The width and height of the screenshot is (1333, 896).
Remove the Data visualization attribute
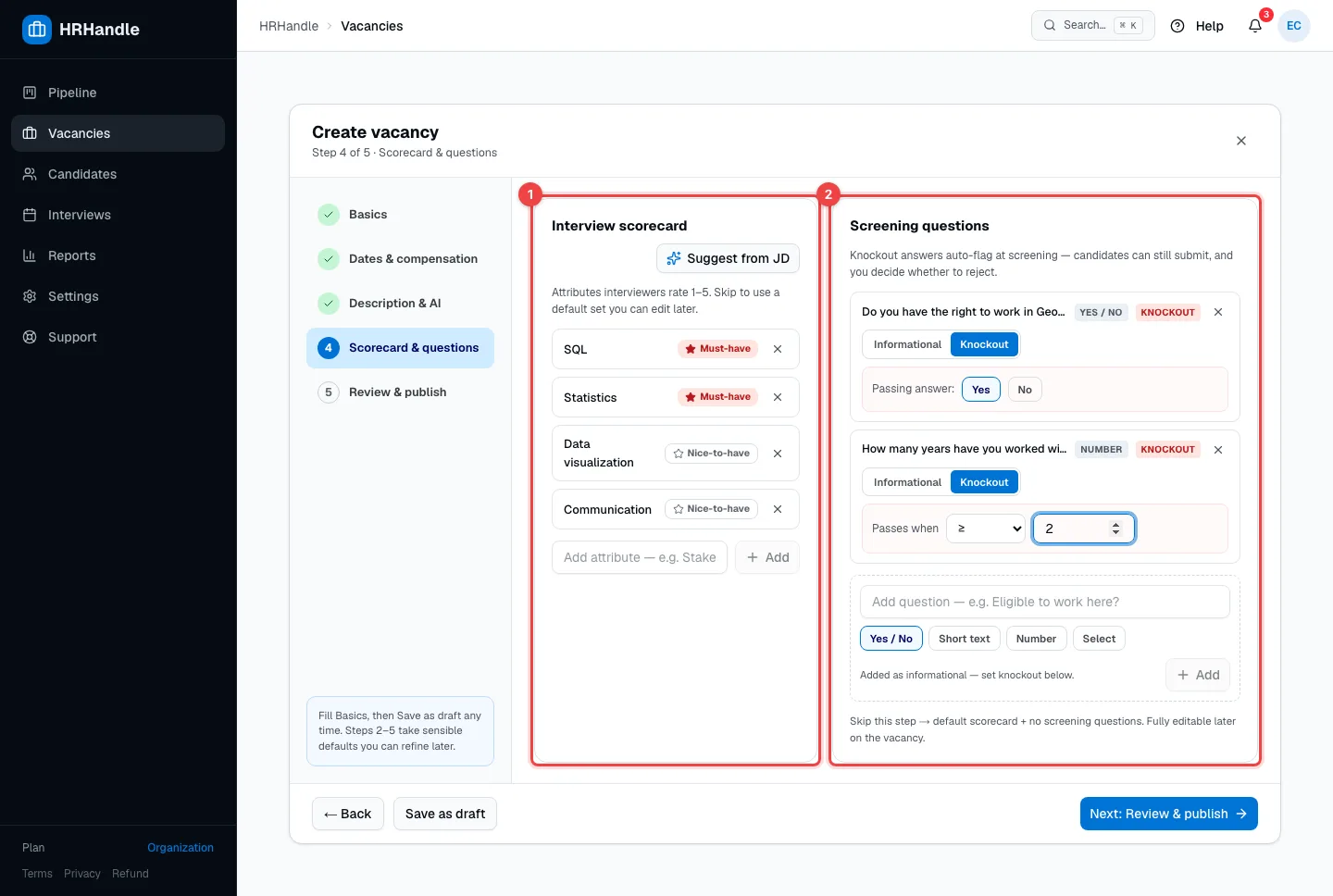[x=778, y=454]
